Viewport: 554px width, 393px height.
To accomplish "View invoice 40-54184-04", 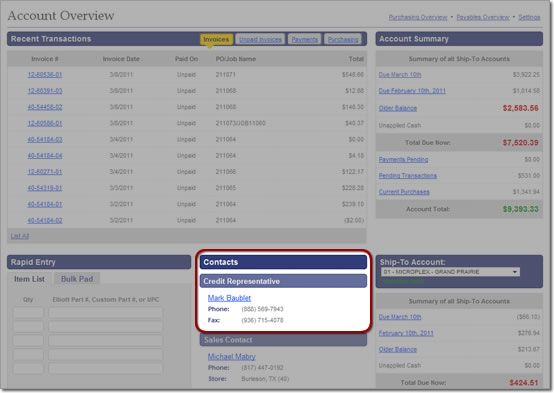I will (45, 156).
